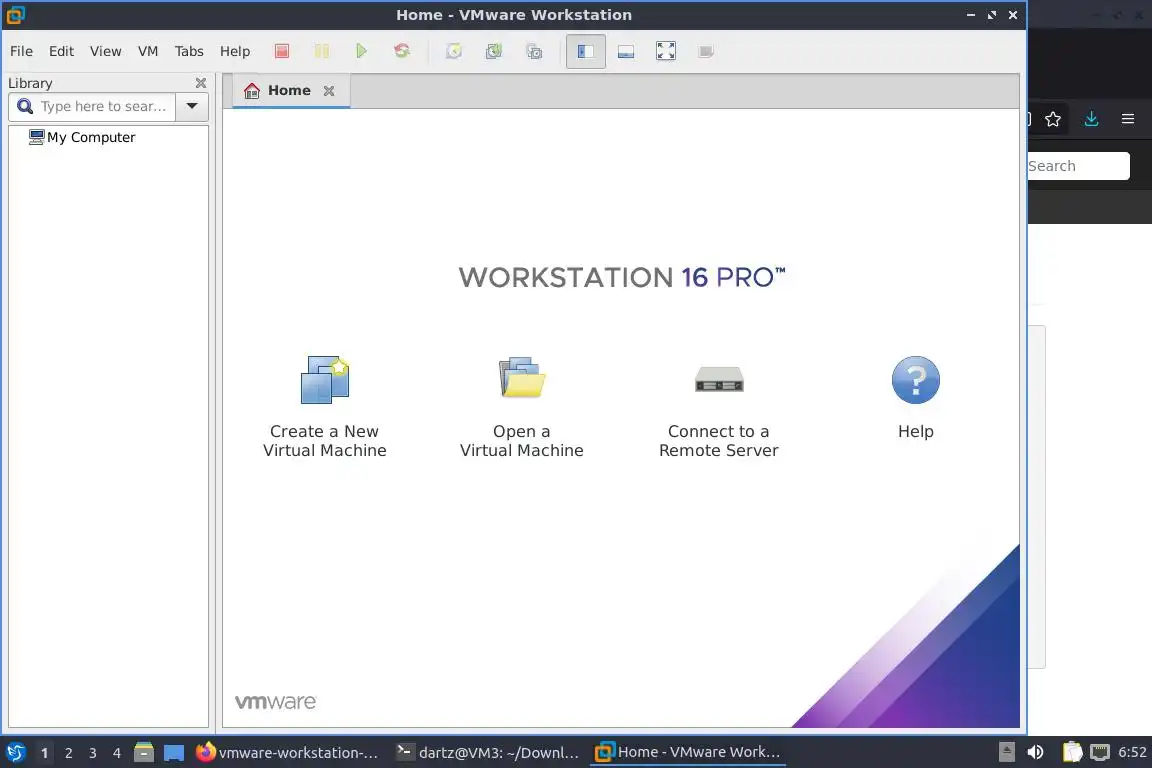Switch to workspace 3 in the taskbar

click(93, 753)
